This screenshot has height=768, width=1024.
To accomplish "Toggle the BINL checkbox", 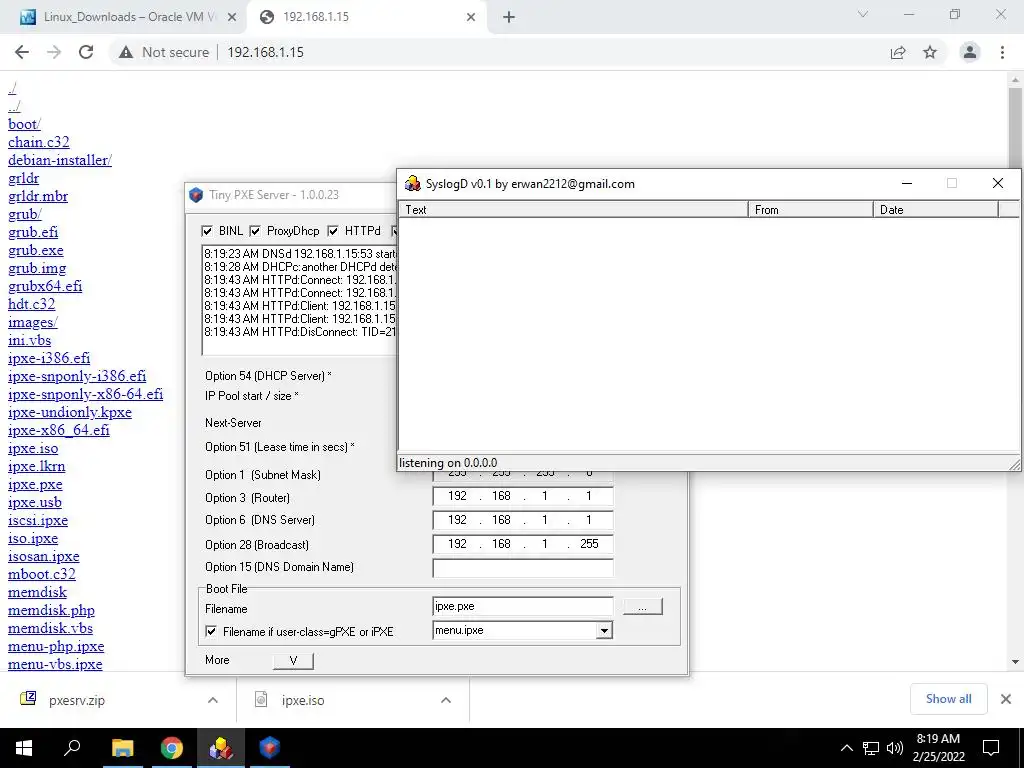I will [207, 231].
